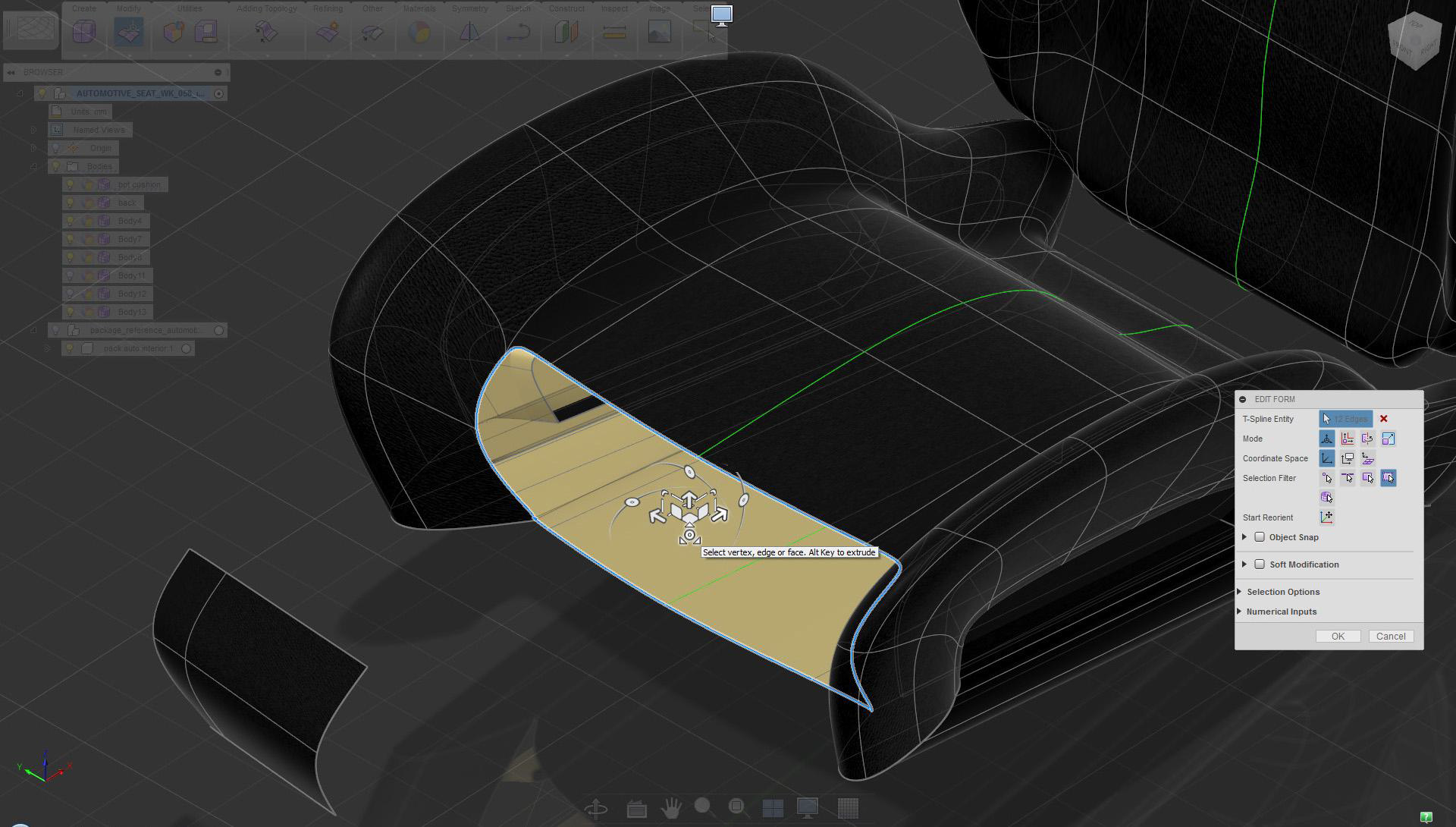Enable the Object Snap checkbox

pos(1260,537)
